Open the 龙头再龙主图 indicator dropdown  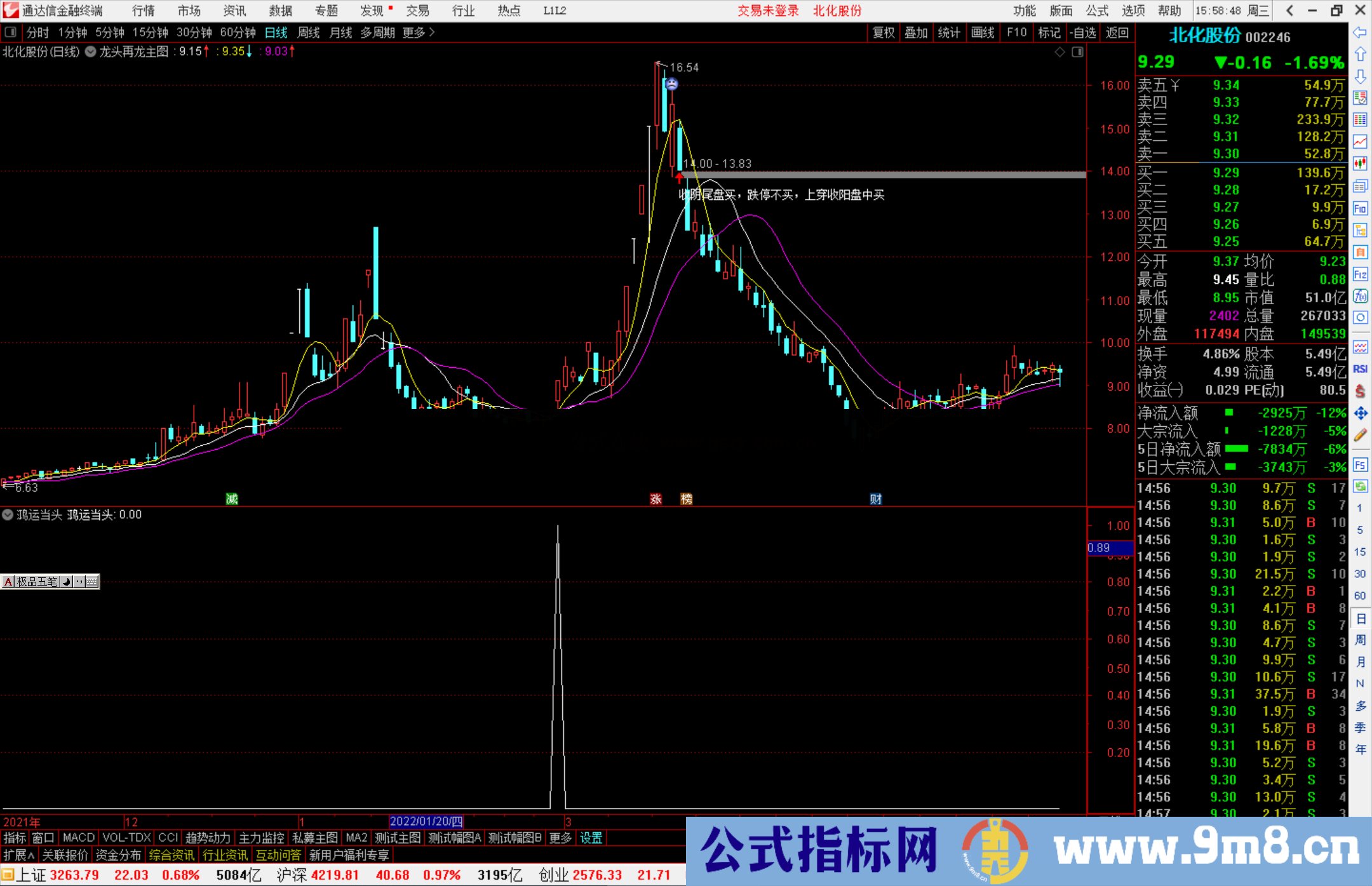click(90, 52)
